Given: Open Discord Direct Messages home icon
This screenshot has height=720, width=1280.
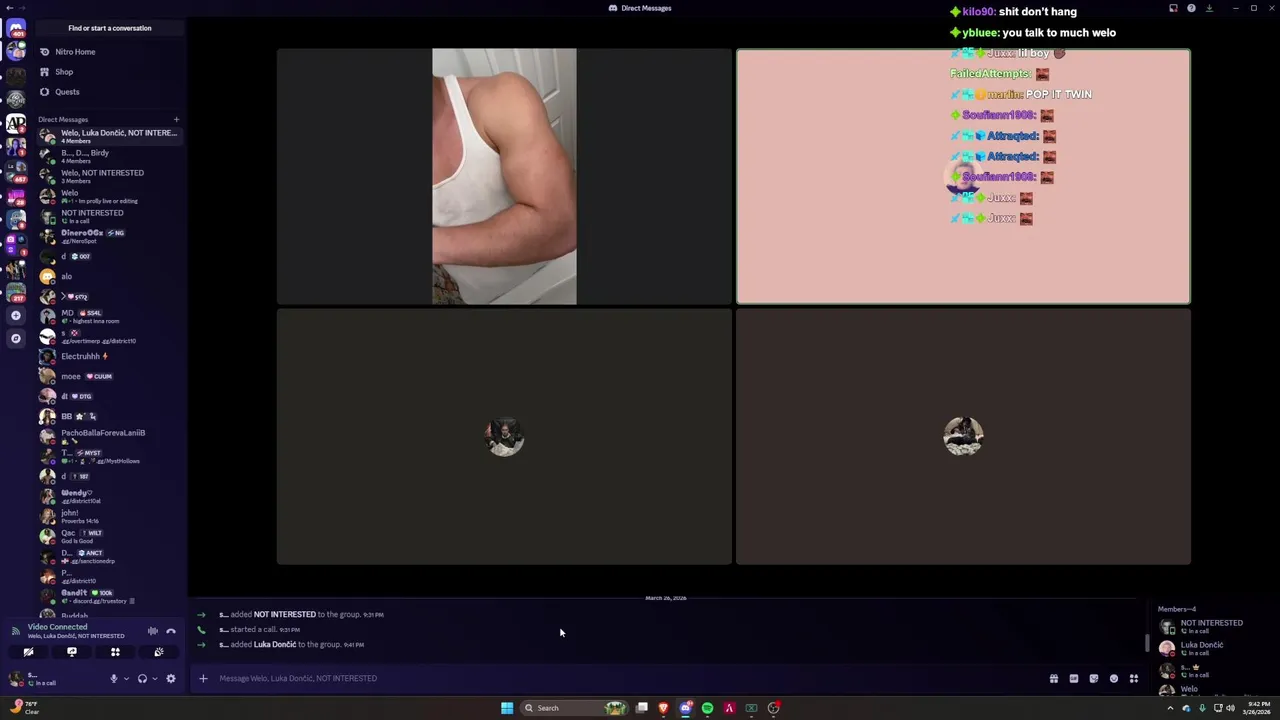Looking at the screenshot, I should [15, 28].
